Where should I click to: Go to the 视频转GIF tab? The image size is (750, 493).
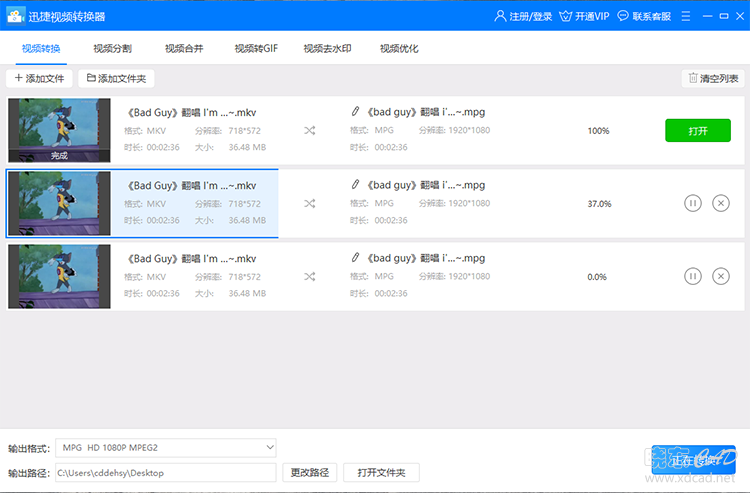pyautogui.click(x=256, y=48)
